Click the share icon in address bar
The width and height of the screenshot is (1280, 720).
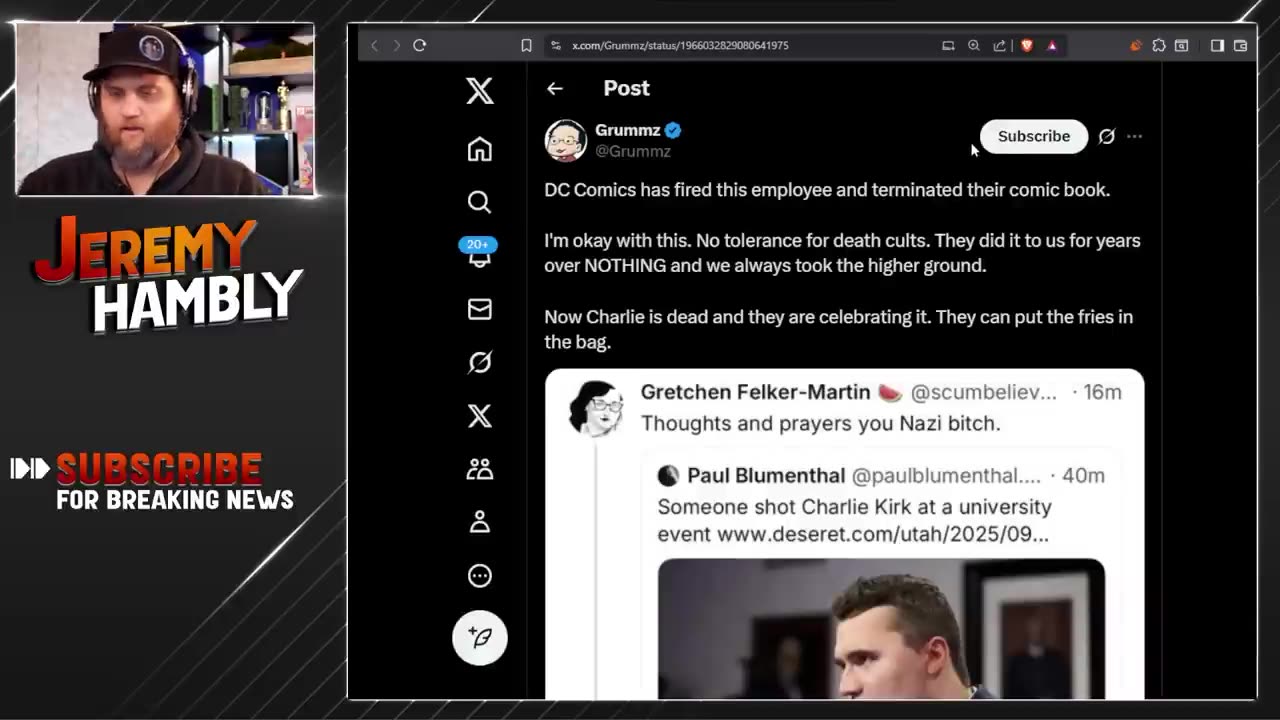click(999, 45)
